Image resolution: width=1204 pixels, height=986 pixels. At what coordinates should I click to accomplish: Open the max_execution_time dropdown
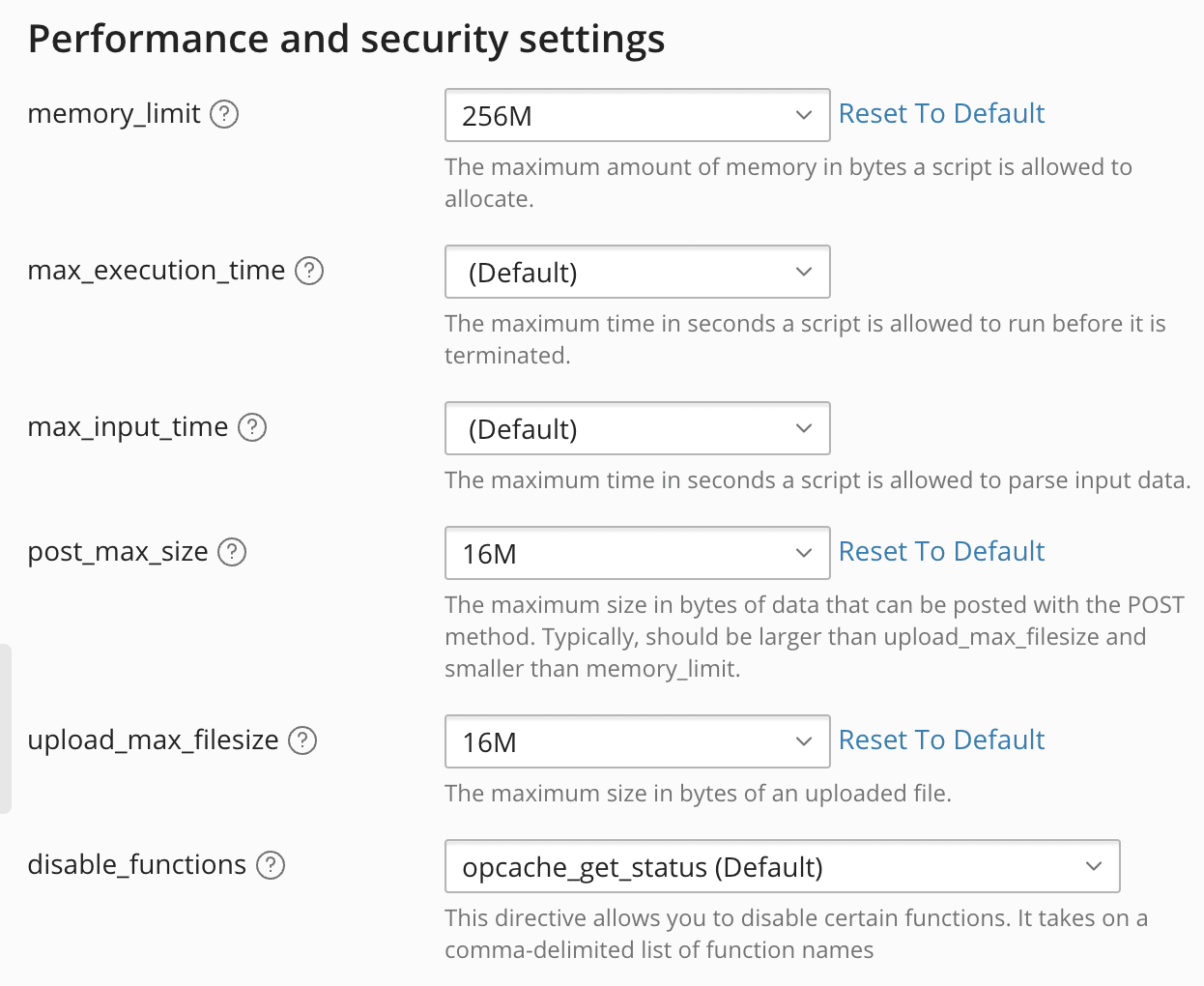coord(636,272)
